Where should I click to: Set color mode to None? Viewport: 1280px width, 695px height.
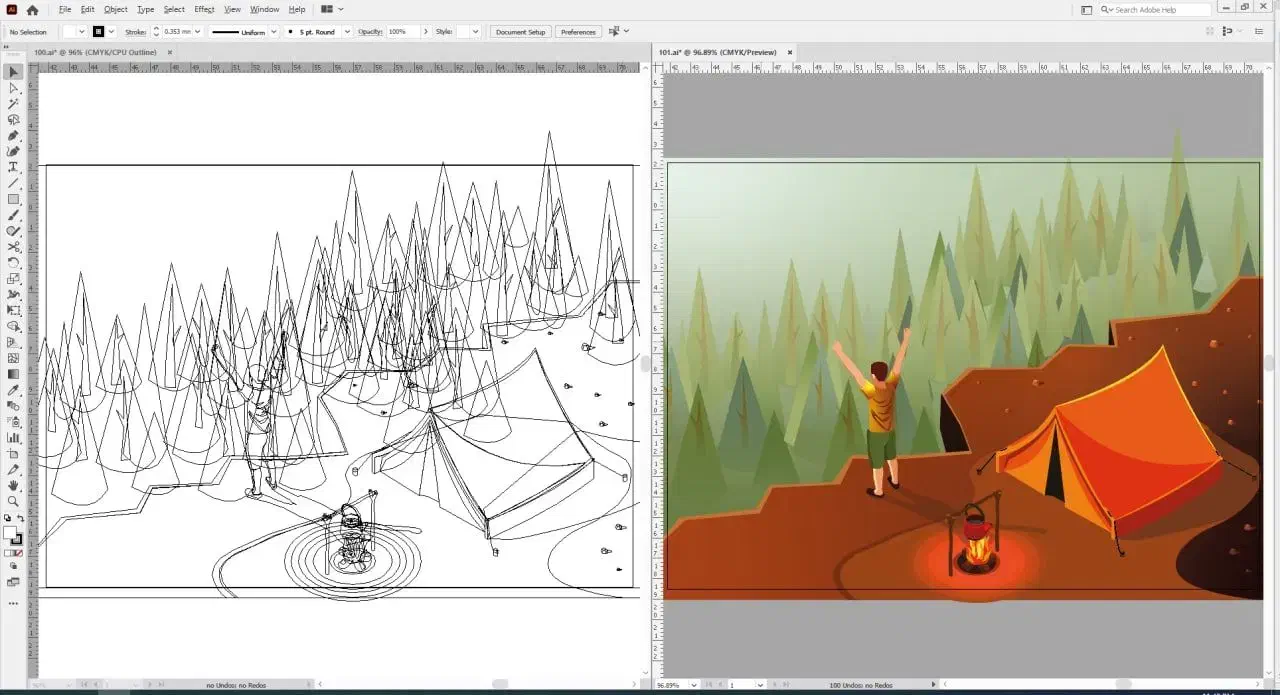point(19,552)
